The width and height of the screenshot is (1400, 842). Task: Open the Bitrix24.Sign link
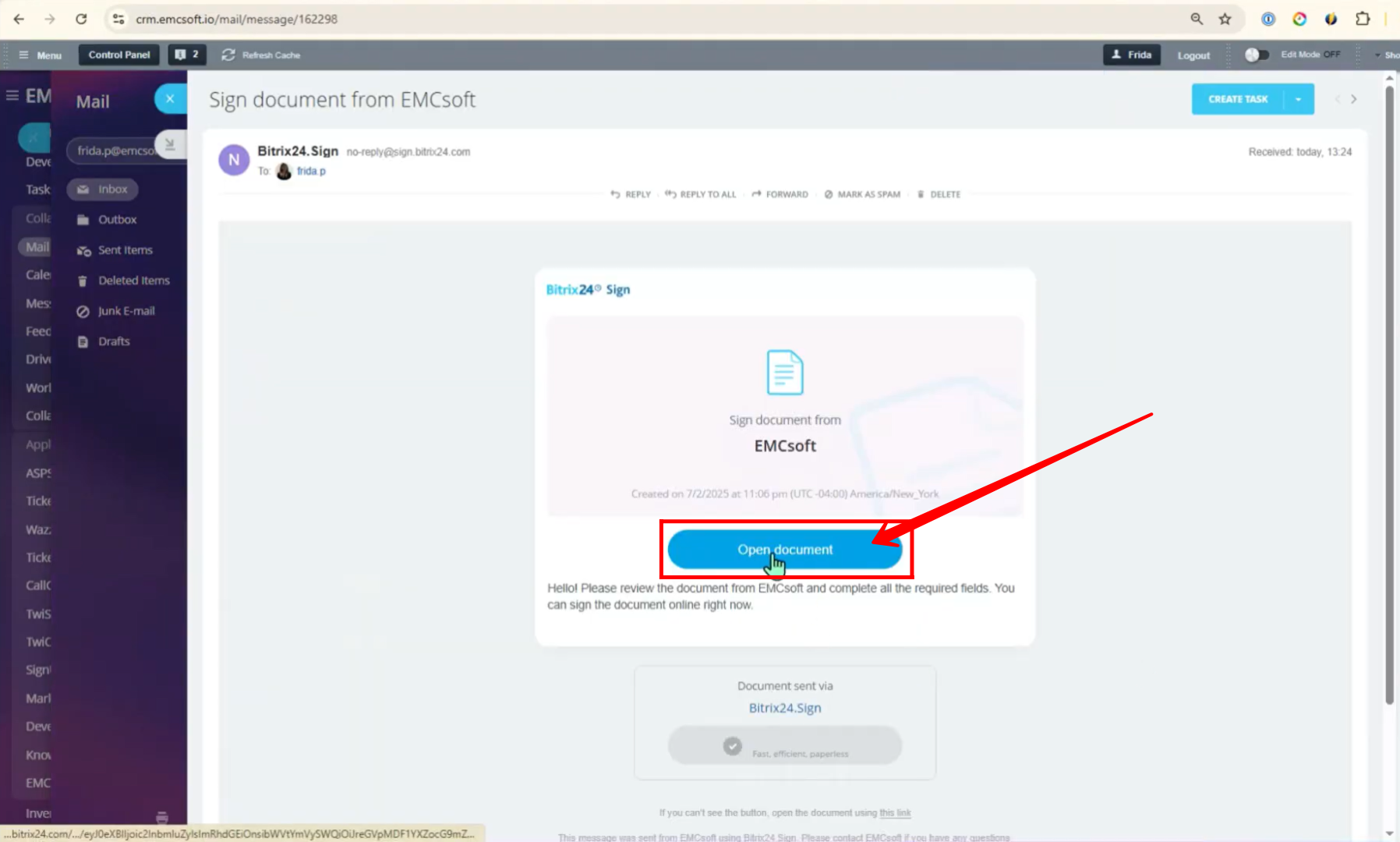pyautogui.click(x=785, y=708)
